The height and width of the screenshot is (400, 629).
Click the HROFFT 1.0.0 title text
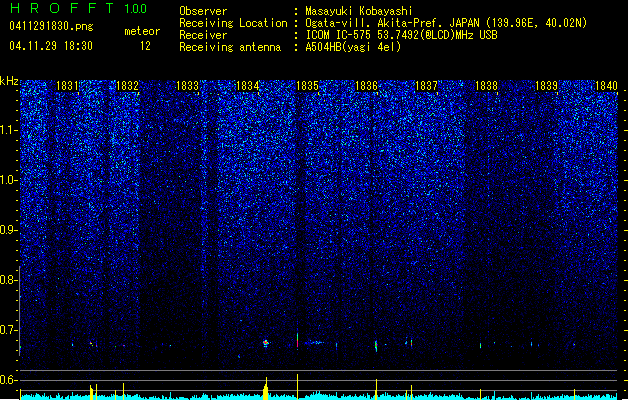pyautogui.click(x=78, y=8)
